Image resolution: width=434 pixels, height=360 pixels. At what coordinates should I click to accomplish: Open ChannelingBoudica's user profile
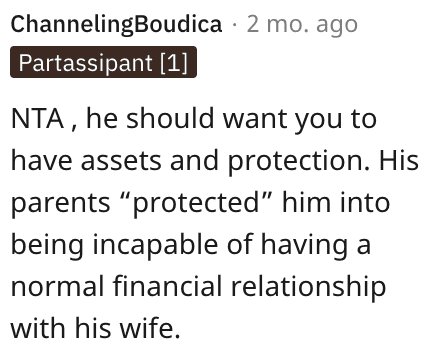point(116,24)
